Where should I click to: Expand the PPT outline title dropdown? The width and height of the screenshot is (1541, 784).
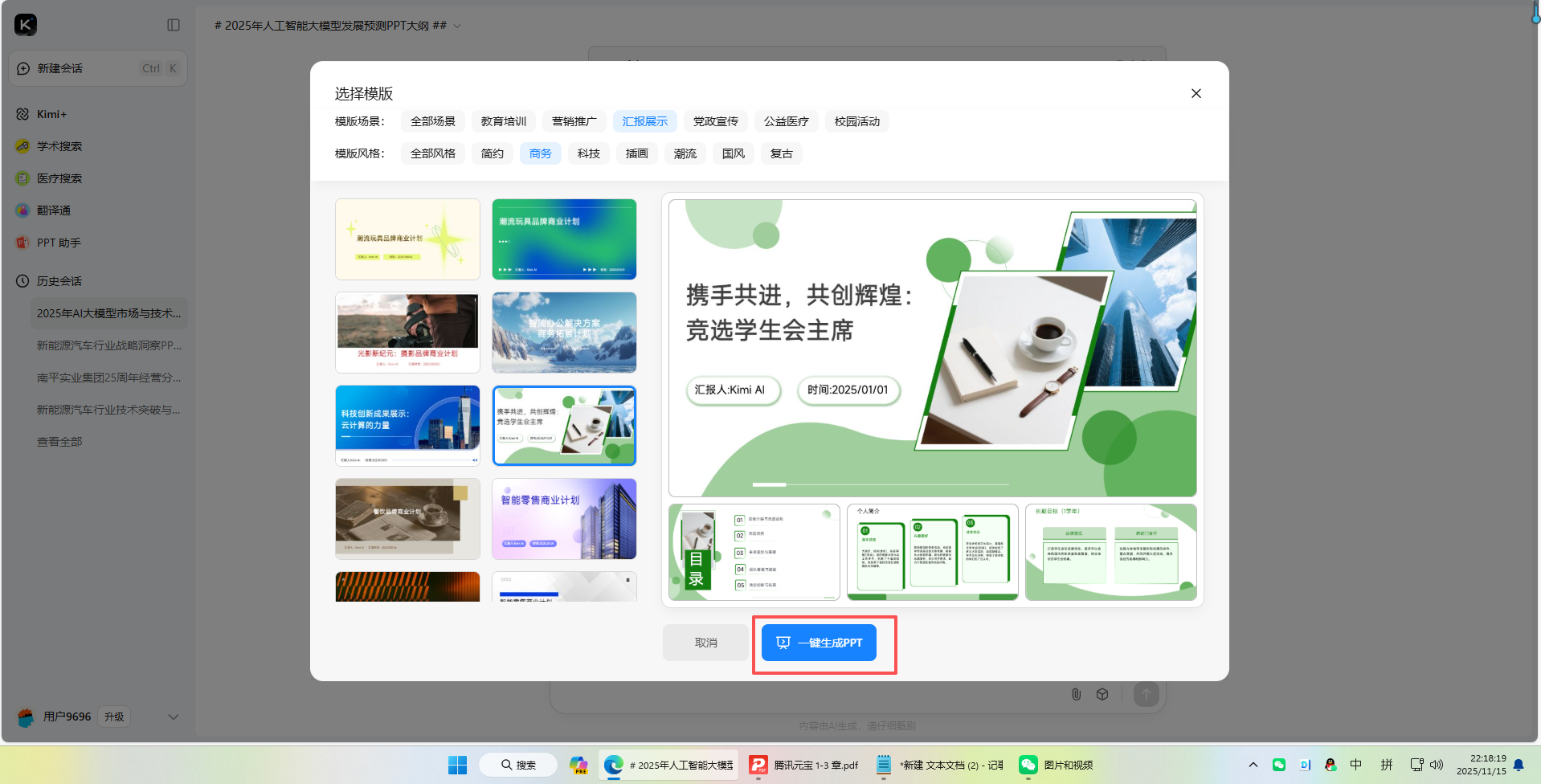point(456,25)
